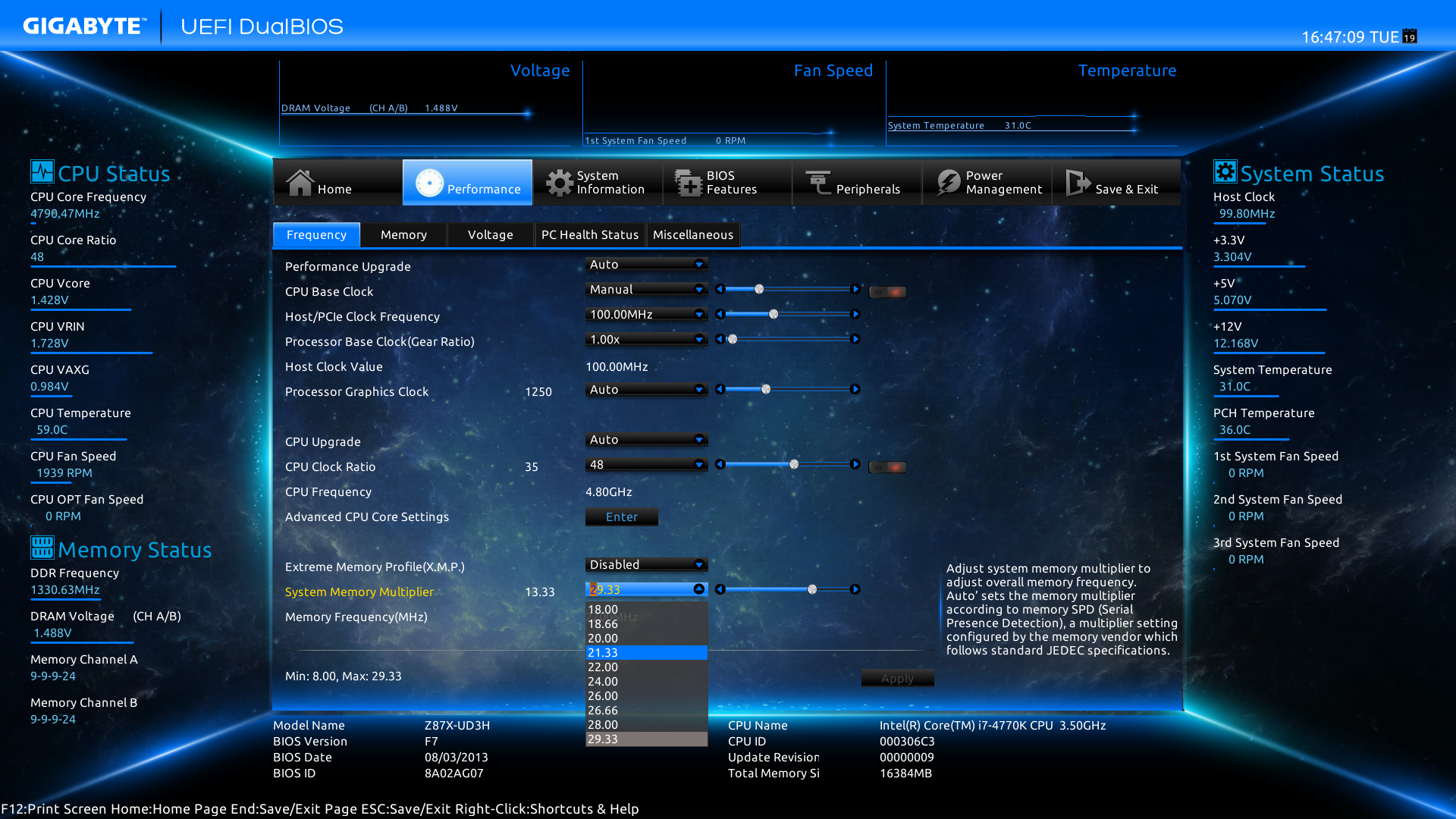Open the PC Health Status tab
The image size is (1456, 819).
pos(589,235)
